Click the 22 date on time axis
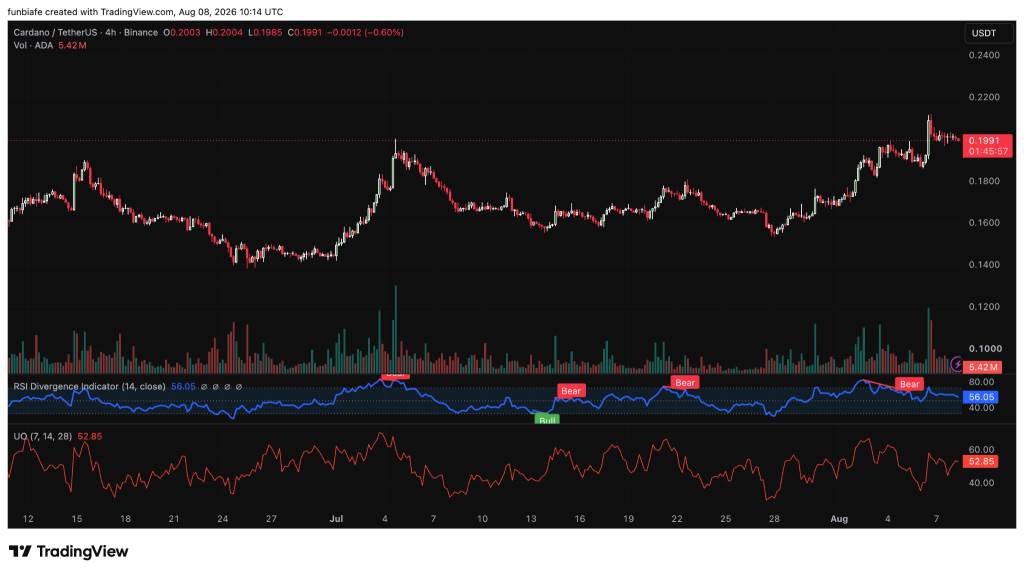 point(677,518)
